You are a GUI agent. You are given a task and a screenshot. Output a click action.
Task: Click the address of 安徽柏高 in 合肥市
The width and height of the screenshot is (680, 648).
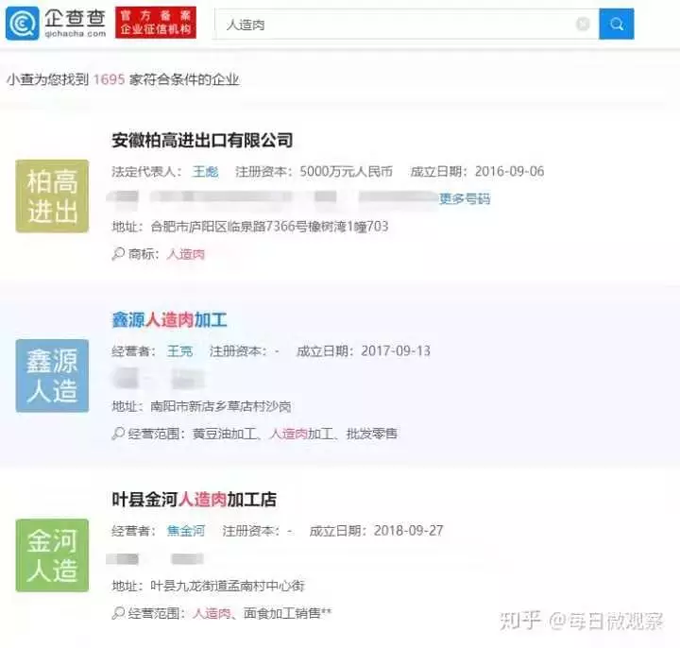coord(269,227)
